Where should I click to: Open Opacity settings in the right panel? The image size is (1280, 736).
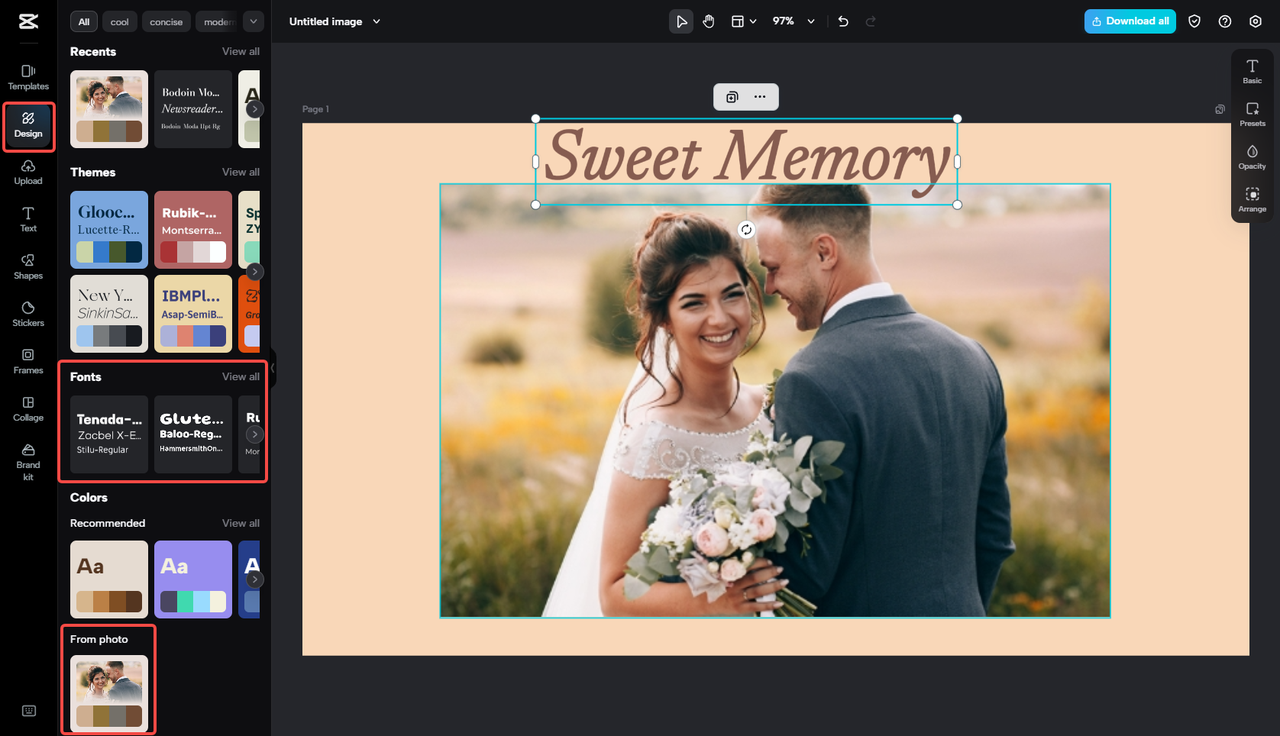click(1251, 155)
